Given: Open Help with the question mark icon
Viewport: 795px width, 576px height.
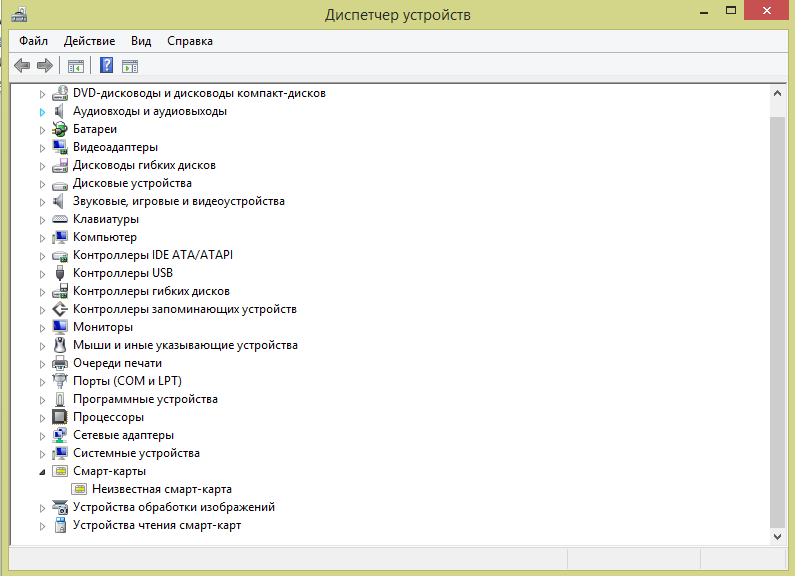Looking at the screenshot, I should click(x=106, y=65).
